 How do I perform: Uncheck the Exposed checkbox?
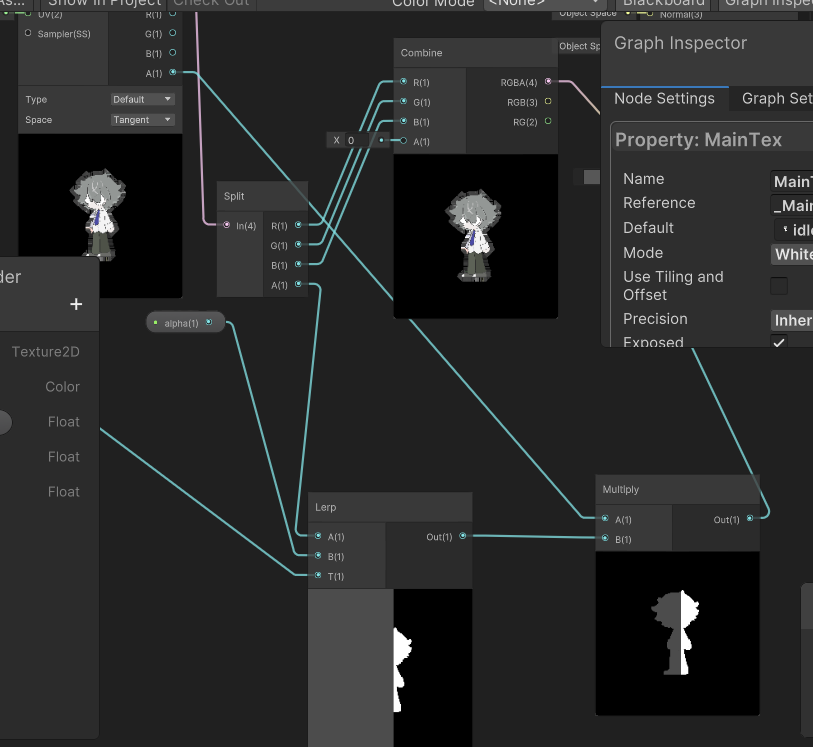tap(778, 342)
